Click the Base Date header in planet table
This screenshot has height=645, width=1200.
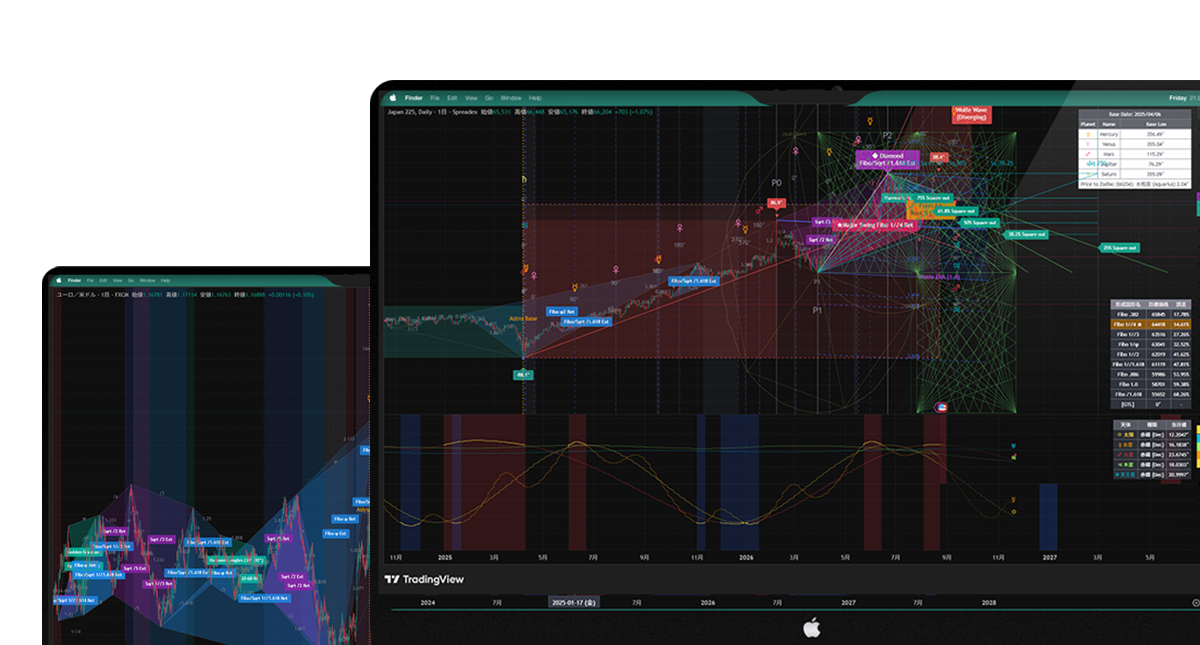(x=1135, y=112)
